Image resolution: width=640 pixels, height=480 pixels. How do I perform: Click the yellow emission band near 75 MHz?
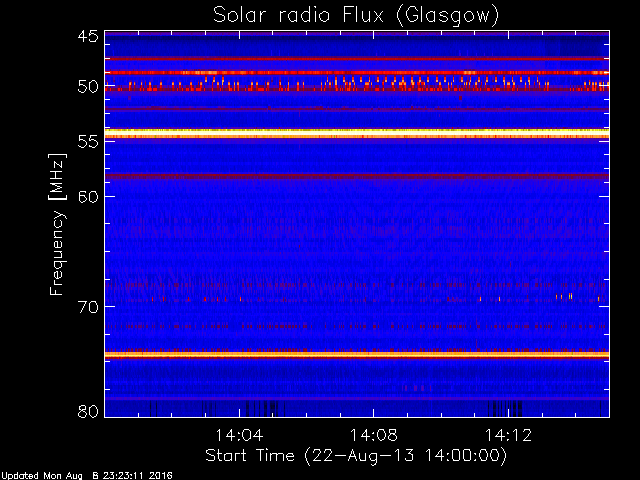[357, 355]
